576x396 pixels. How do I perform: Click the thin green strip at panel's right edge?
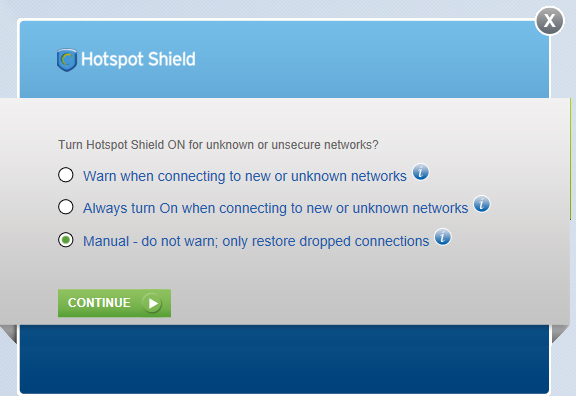tap(570, 159)
